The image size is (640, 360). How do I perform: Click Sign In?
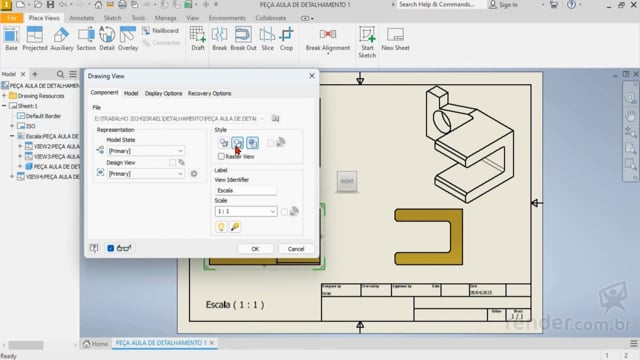(x=504, y=5)
